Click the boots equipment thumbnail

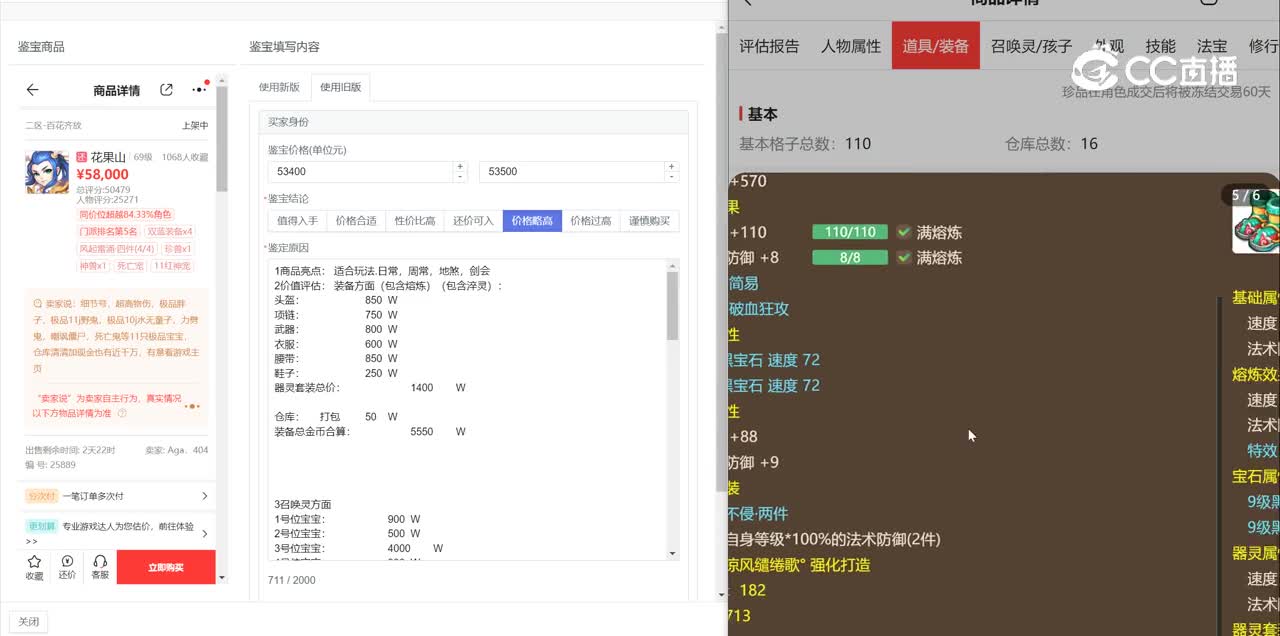click(1255, 221)
